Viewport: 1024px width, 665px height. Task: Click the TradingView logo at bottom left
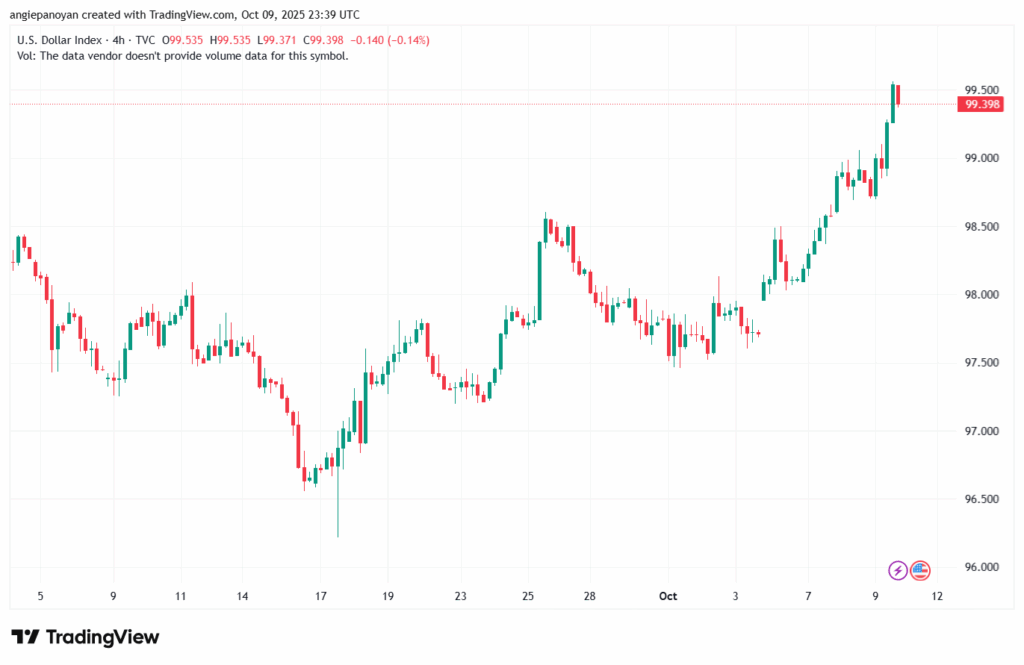[x=85, y=637]
